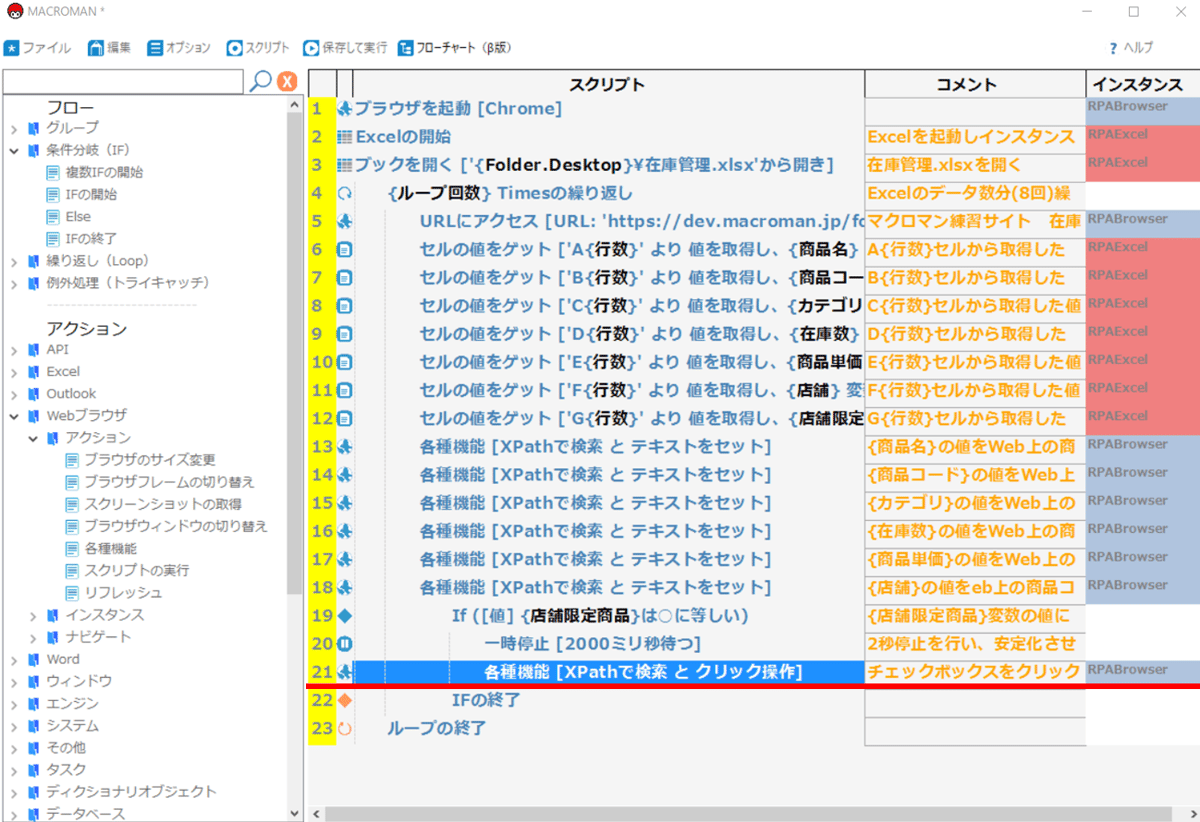The image size is (1200, 822).
Task: Select 複数IFの開始 command
Action: (x=94, y=172)
